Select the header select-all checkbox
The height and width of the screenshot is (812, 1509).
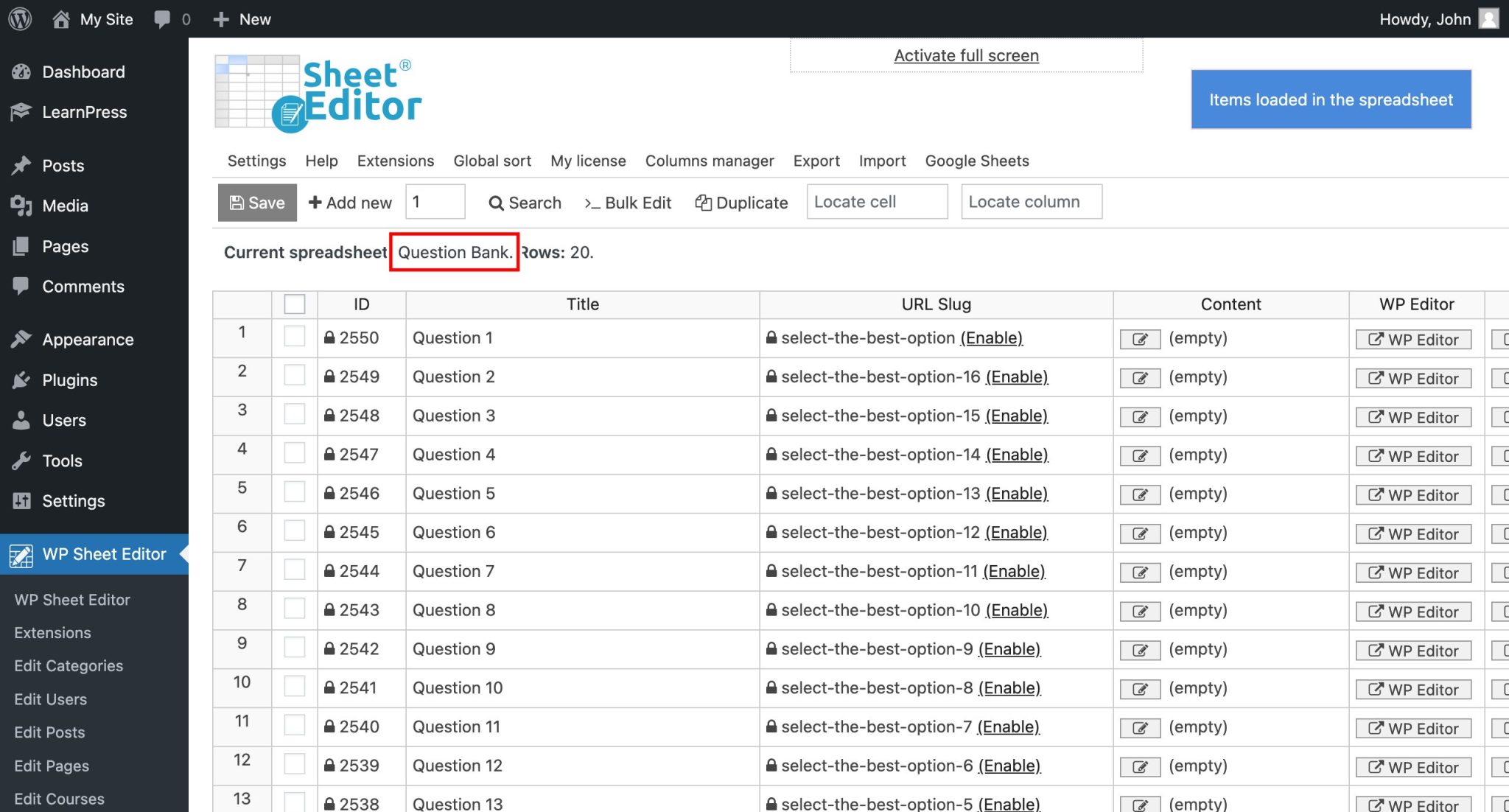(x=294, y=303)
